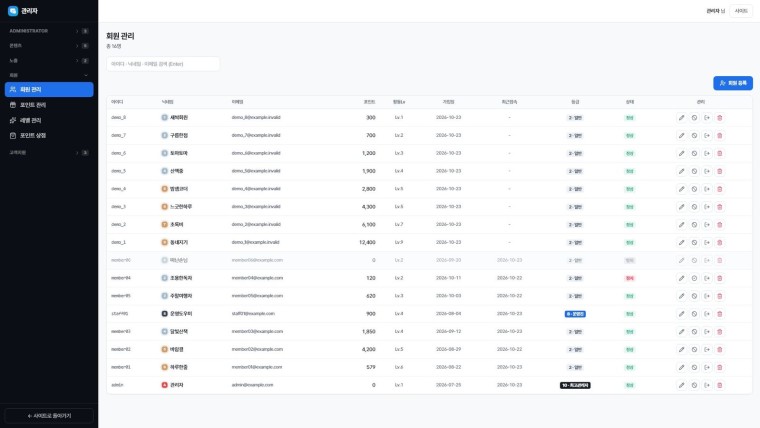Click email staff01@example.com
The width and height of the screenshot is (760, 428).
253,314
